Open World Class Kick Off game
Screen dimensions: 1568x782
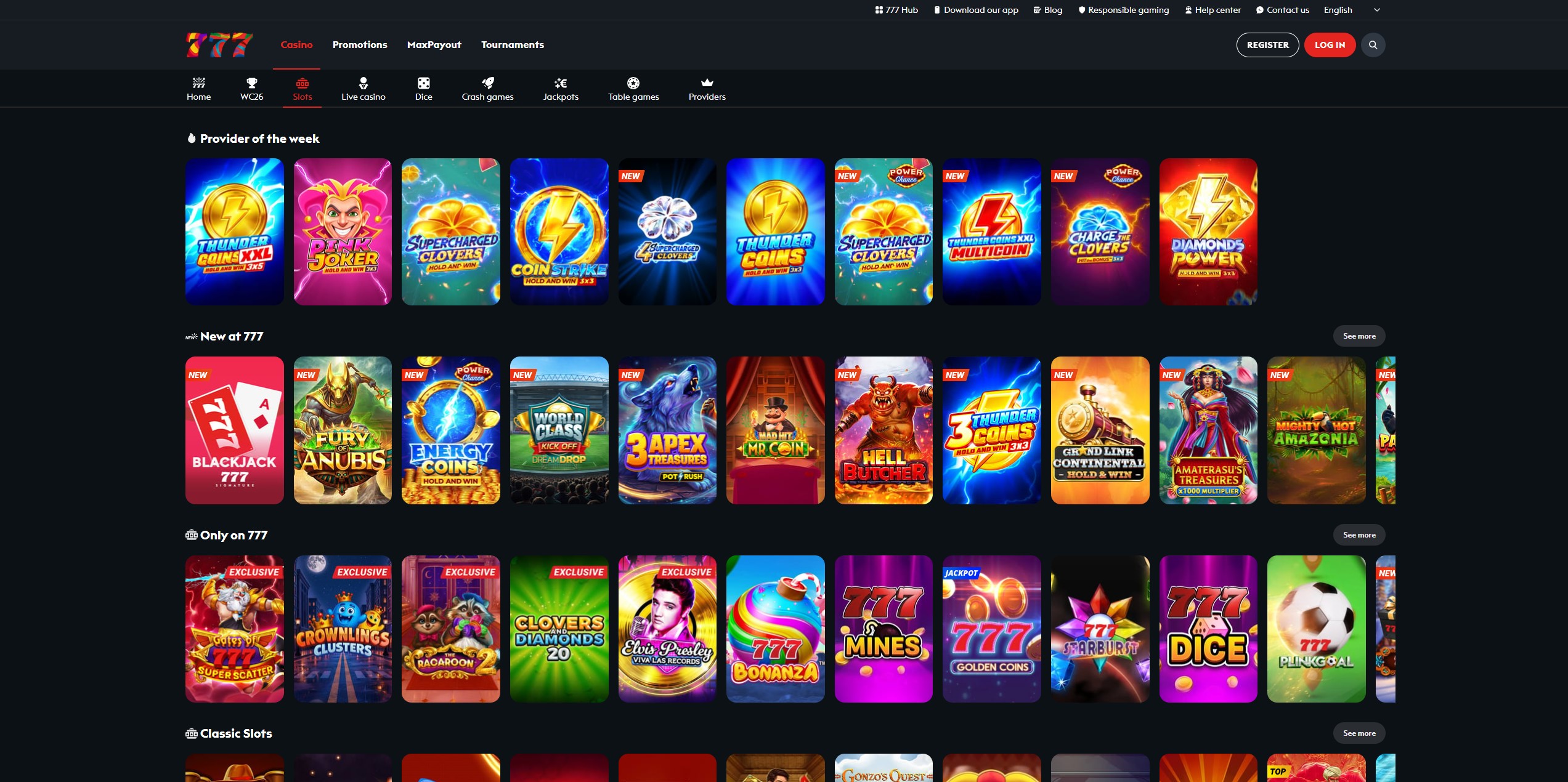click(559, 430)
